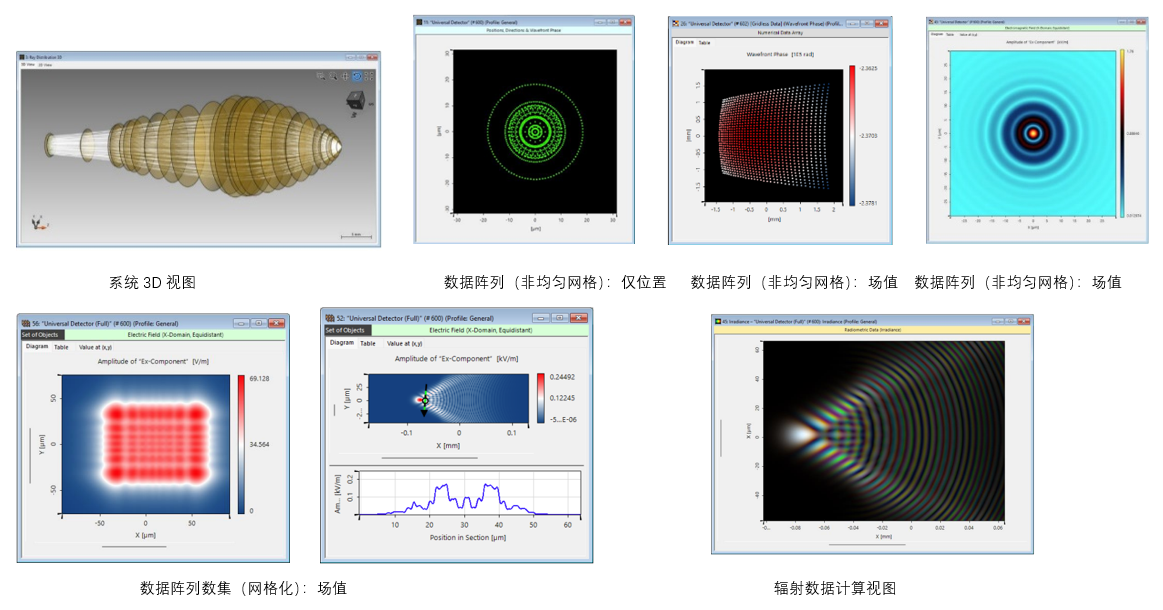Click 'Radiometric Data (Irradiance)' header in window 45 Irradiance
The width and height of the screenshot is (1163, 610).
[x=872, y=329]
